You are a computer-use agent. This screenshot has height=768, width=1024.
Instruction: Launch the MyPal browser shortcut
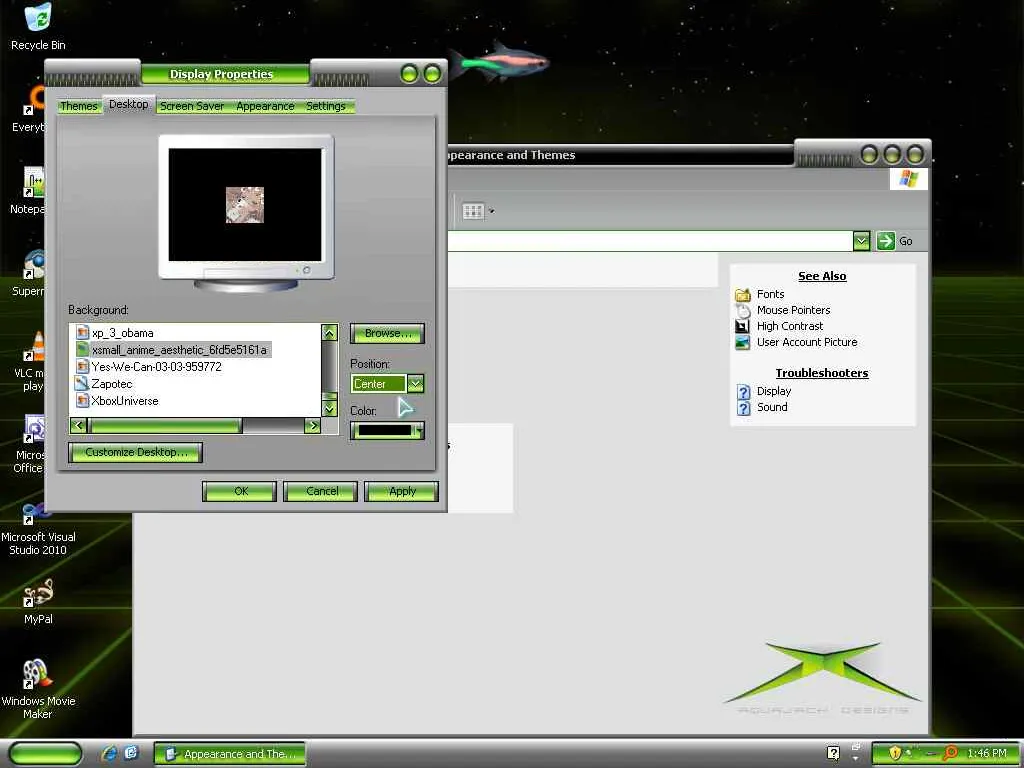(38, 601)
